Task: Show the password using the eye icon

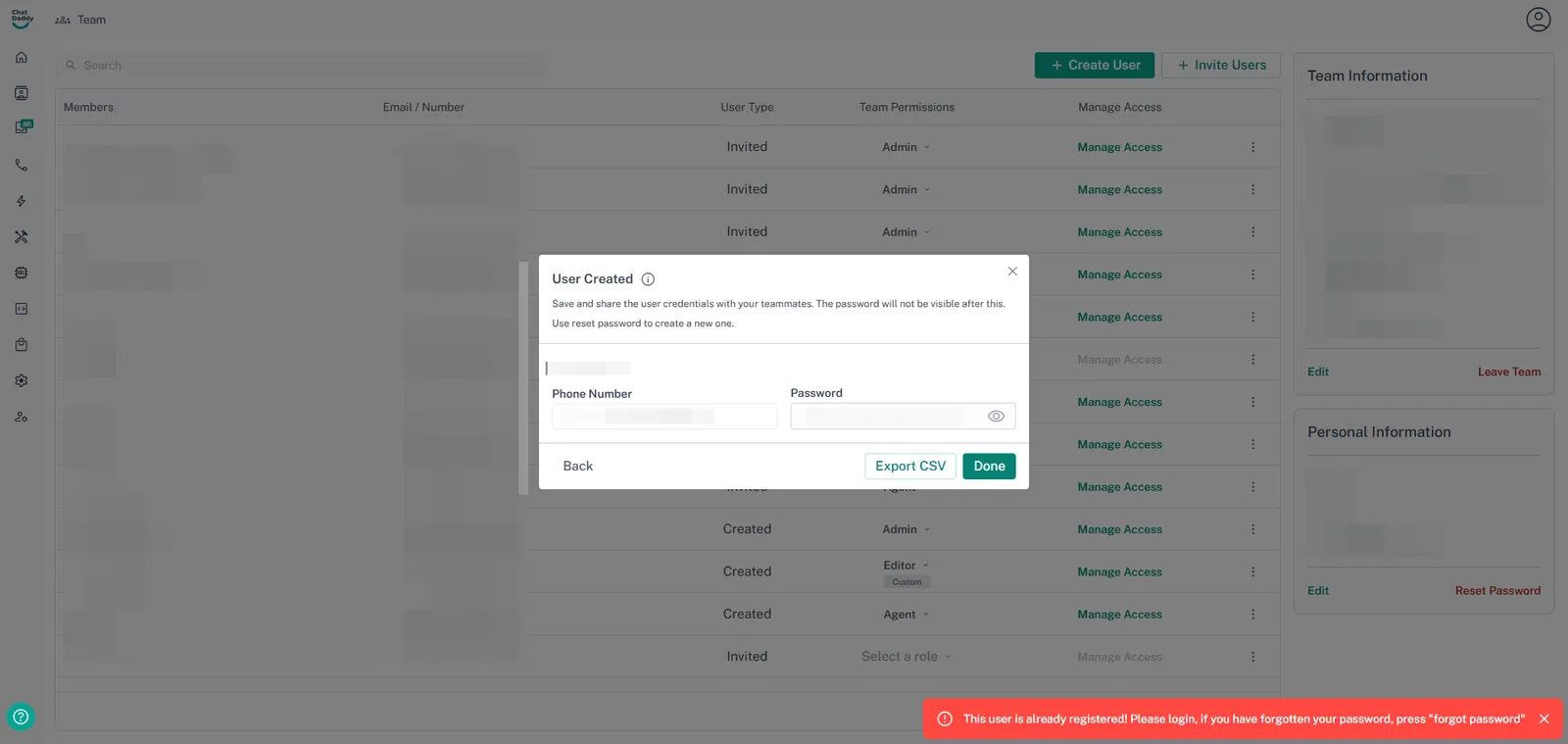Action: click(x=996, y=417)
